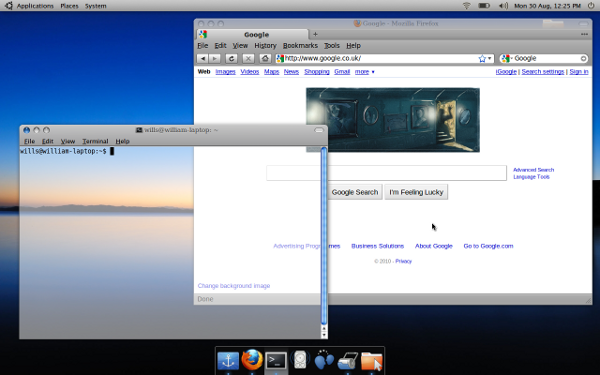Viewport: 600px width, 375px height.
Task: Click the terminal window's vertical scrollbar
Action: point(324,237)
